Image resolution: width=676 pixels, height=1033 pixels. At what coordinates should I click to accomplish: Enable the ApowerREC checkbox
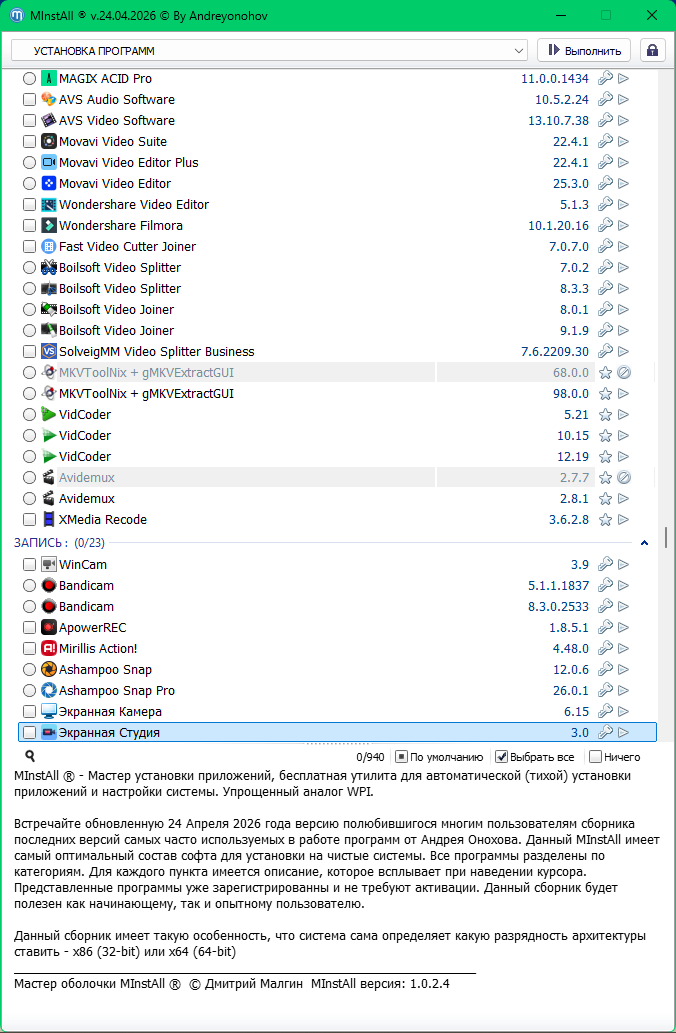point(30,628)
